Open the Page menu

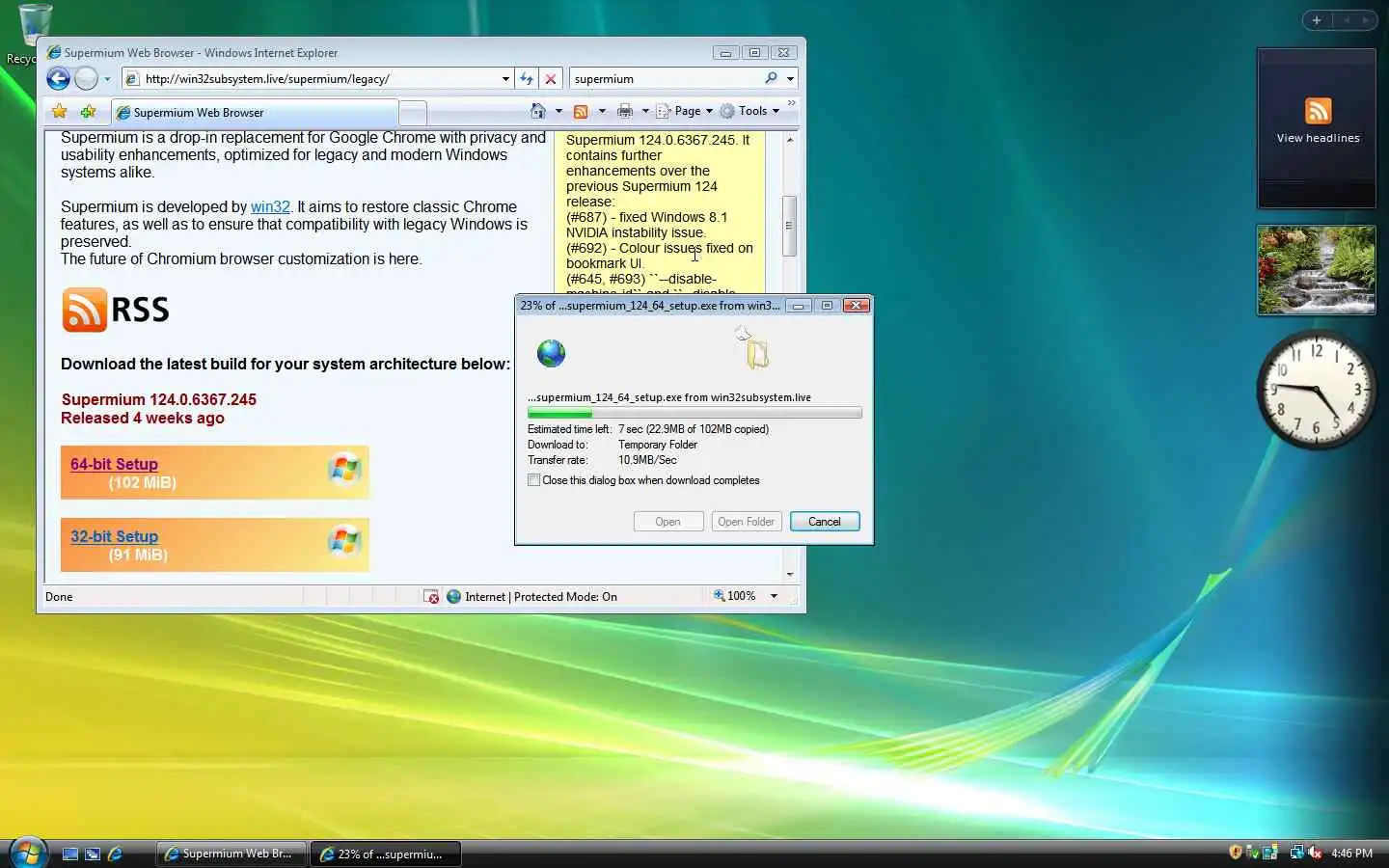point(684,111)
